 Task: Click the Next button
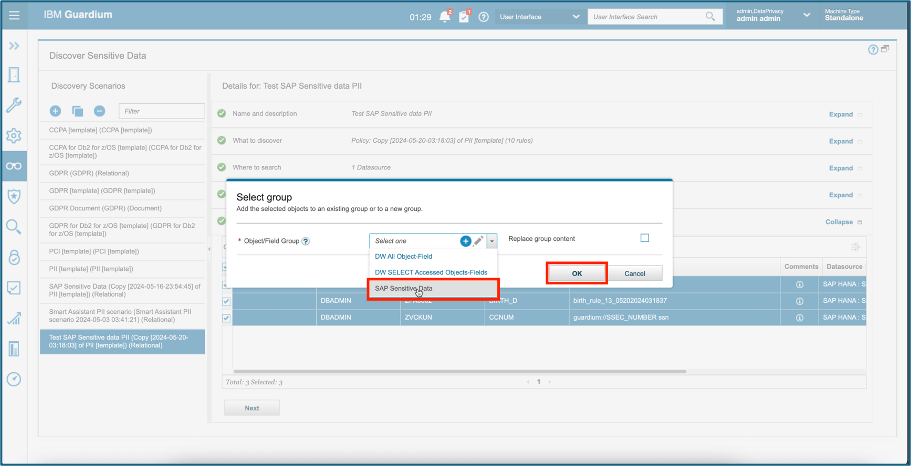pos(252,408)
